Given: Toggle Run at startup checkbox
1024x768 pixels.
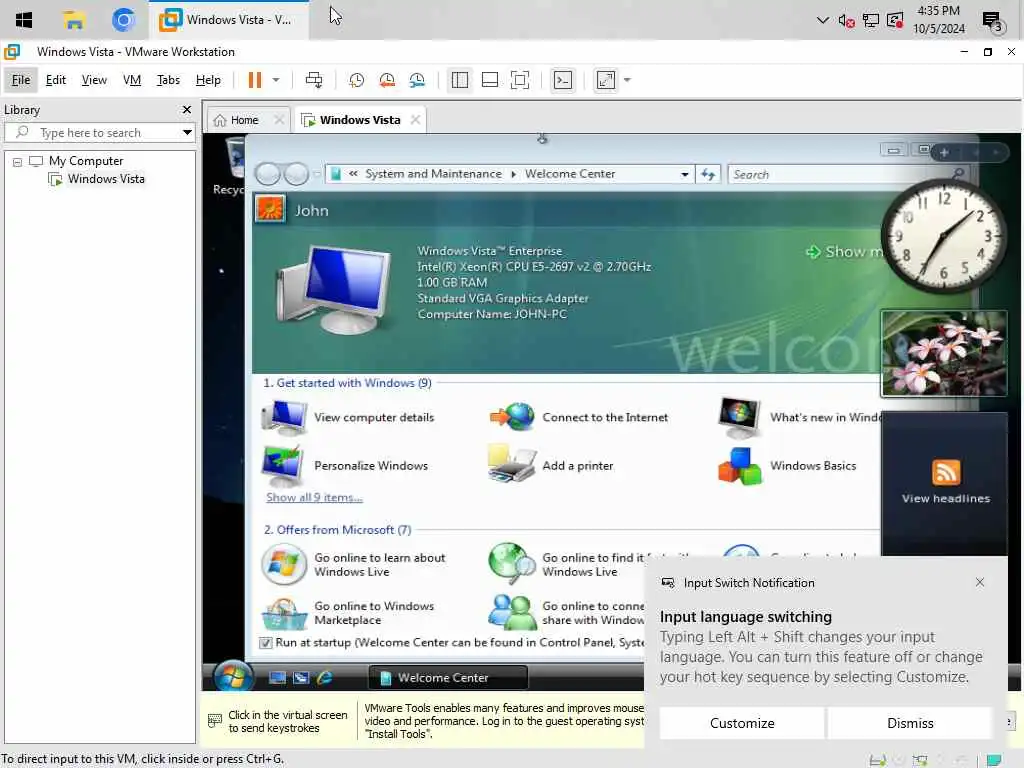Looking at the screenshot, I should pos(266,643).
